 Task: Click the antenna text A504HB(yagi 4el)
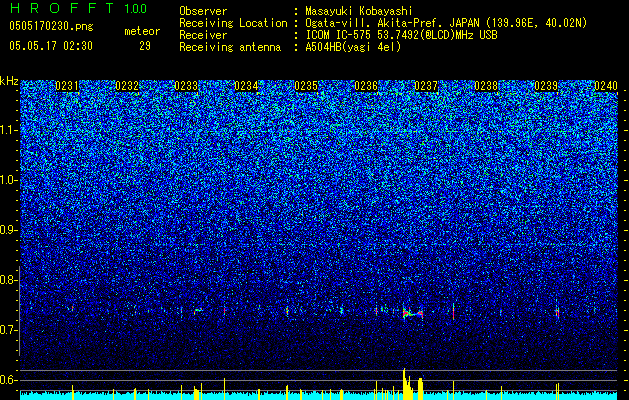point(353,47)
